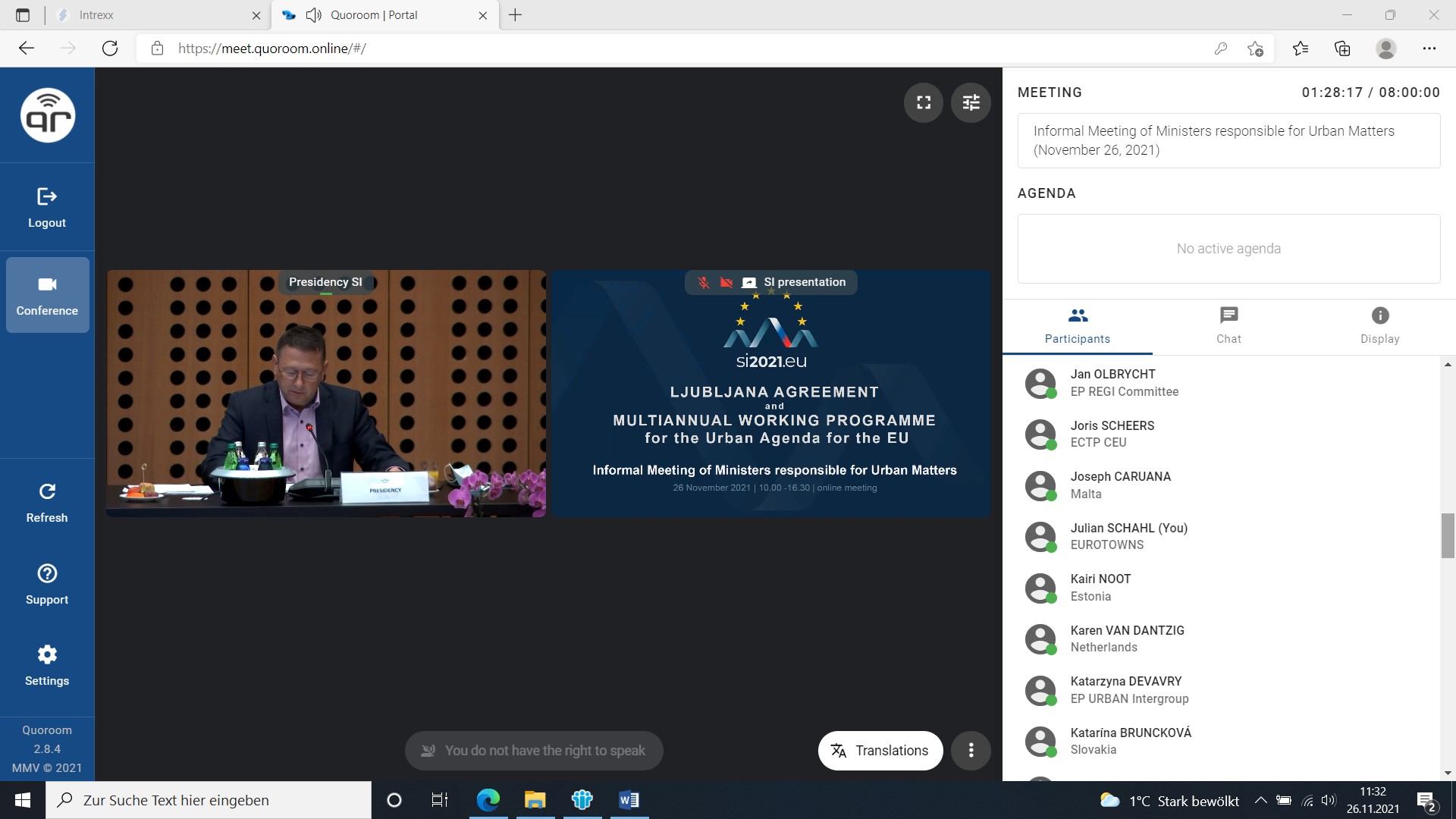Click the Refresh sidebar icon
This screenshot has height=819, width=1456.
click(47, 502)
